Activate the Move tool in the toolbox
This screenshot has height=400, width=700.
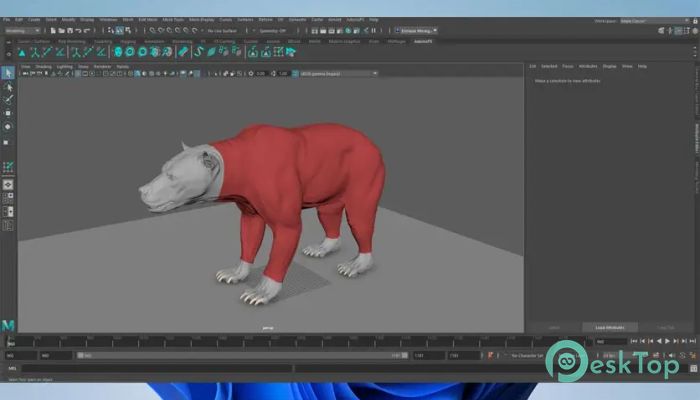(x=8, y=113)
